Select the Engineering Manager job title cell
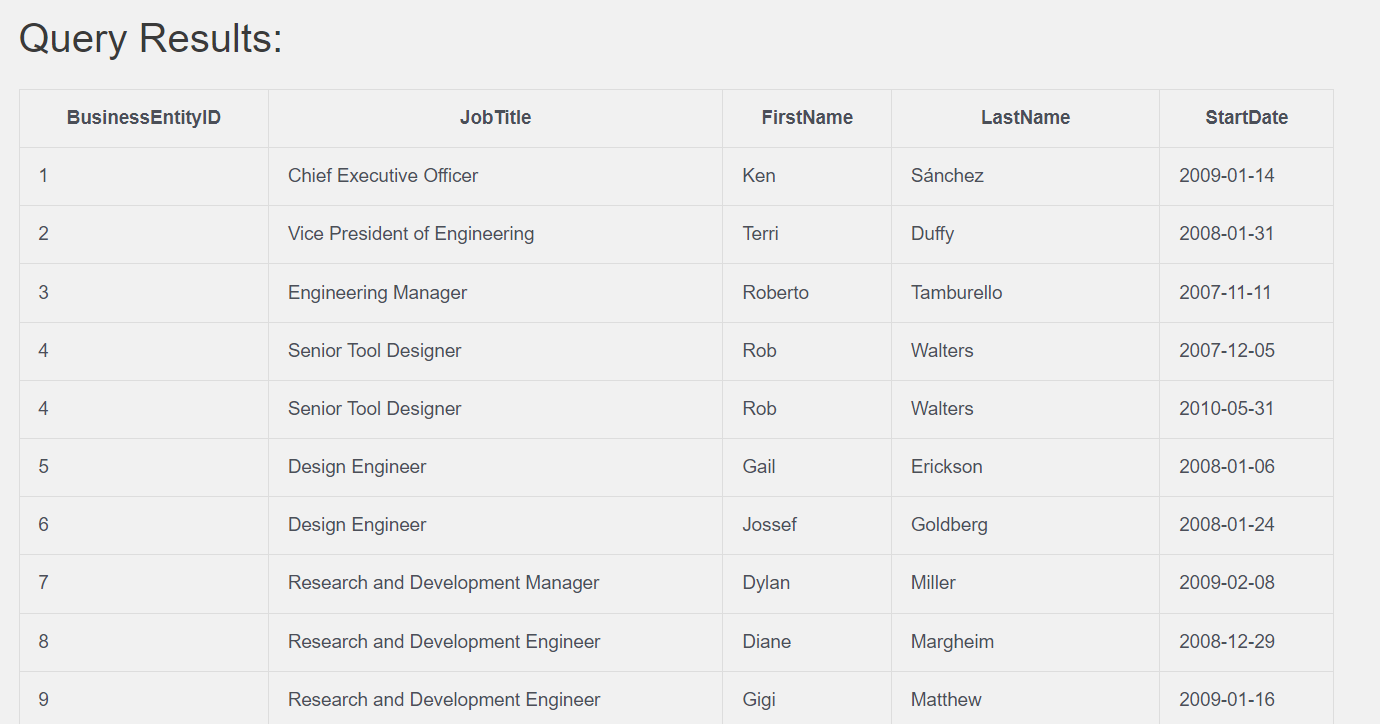1380x724 pixels. click(377, 293)
